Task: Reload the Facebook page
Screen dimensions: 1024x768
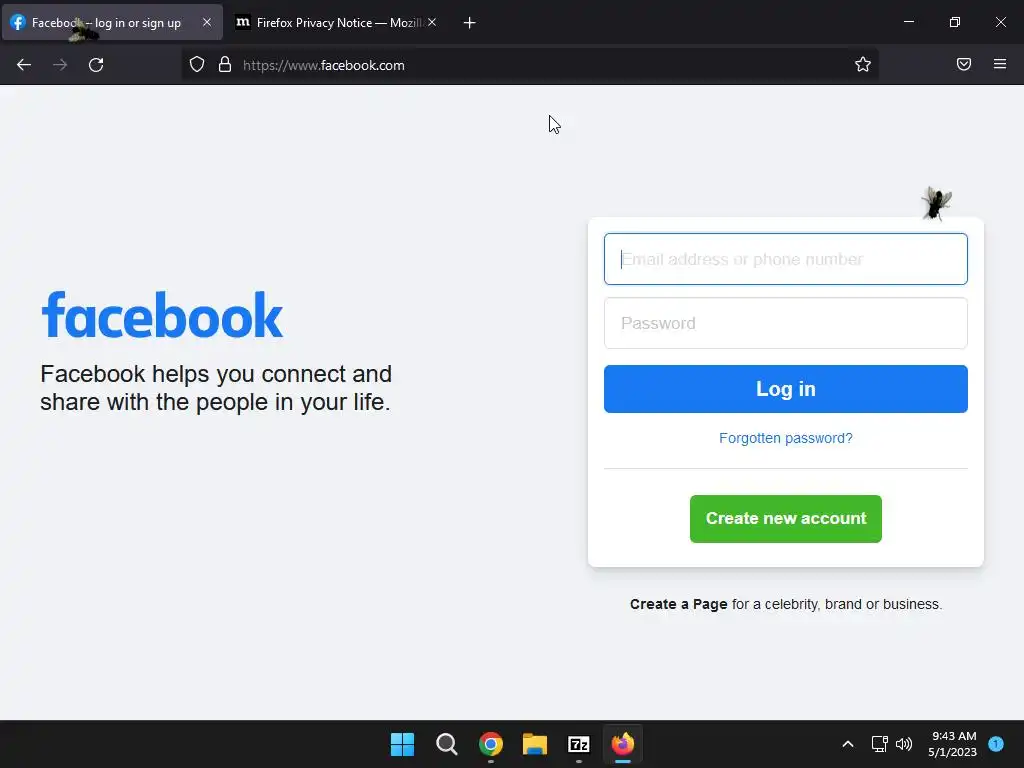Action: click(96, 65)
